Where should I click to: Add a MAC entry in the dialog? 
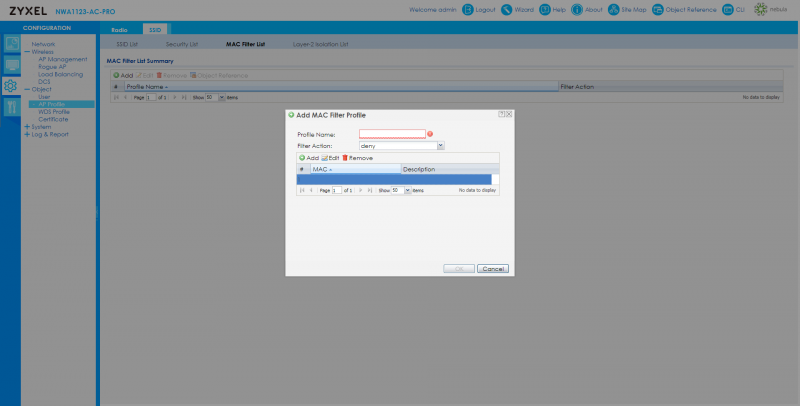(x=309, y=158)
